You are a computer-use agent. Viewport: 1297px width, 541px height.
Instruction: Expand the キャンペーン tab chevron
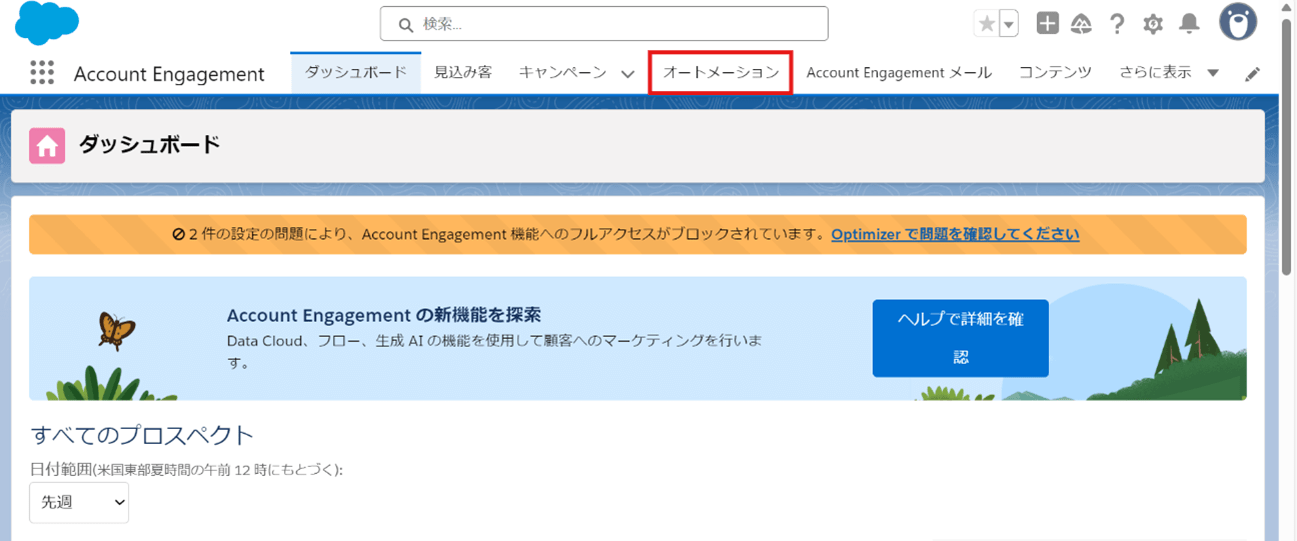click(628, 74)
